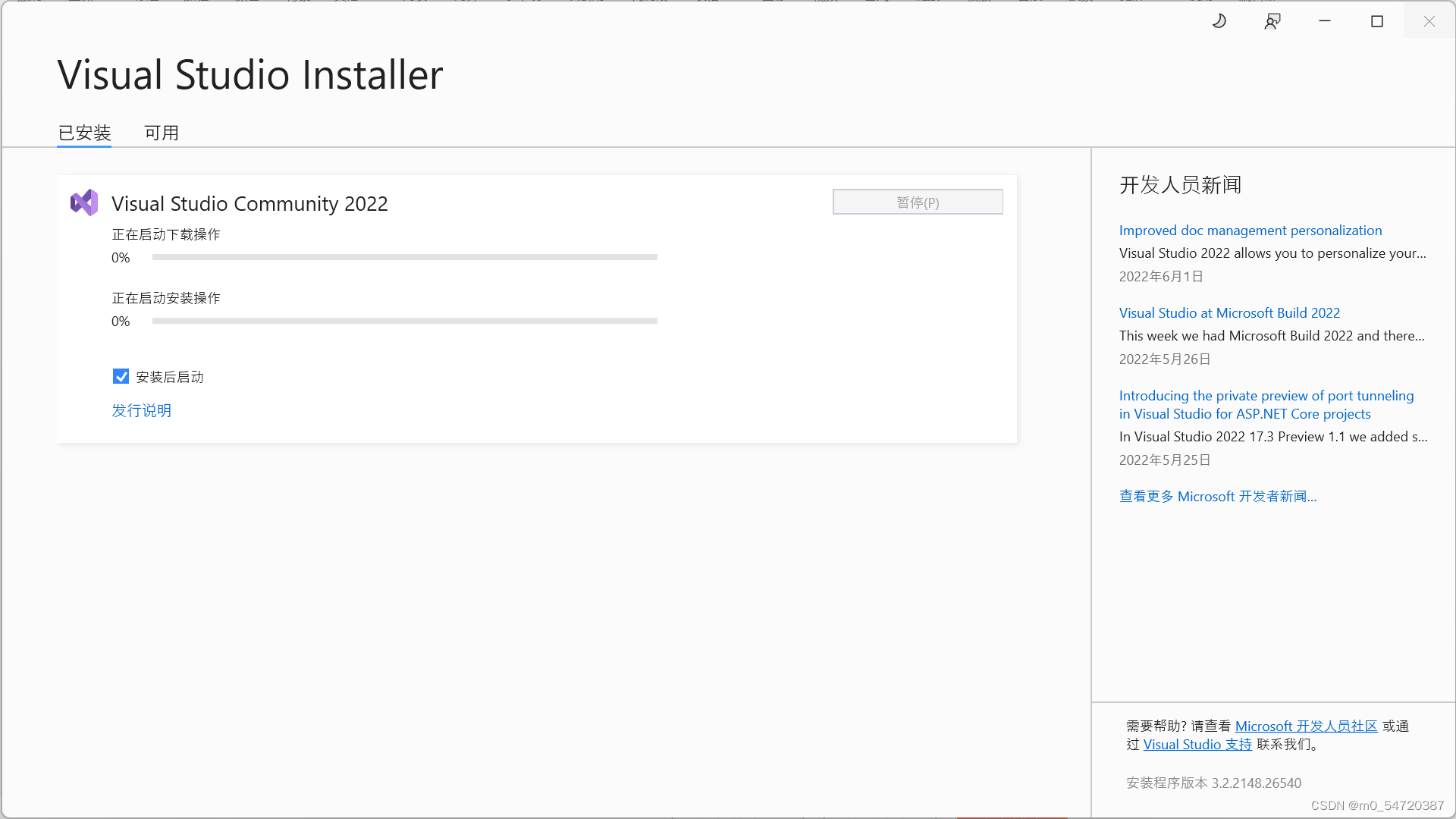The image size is (1456, 819).
Task: Maximize the installer window
Action: 1377,21
